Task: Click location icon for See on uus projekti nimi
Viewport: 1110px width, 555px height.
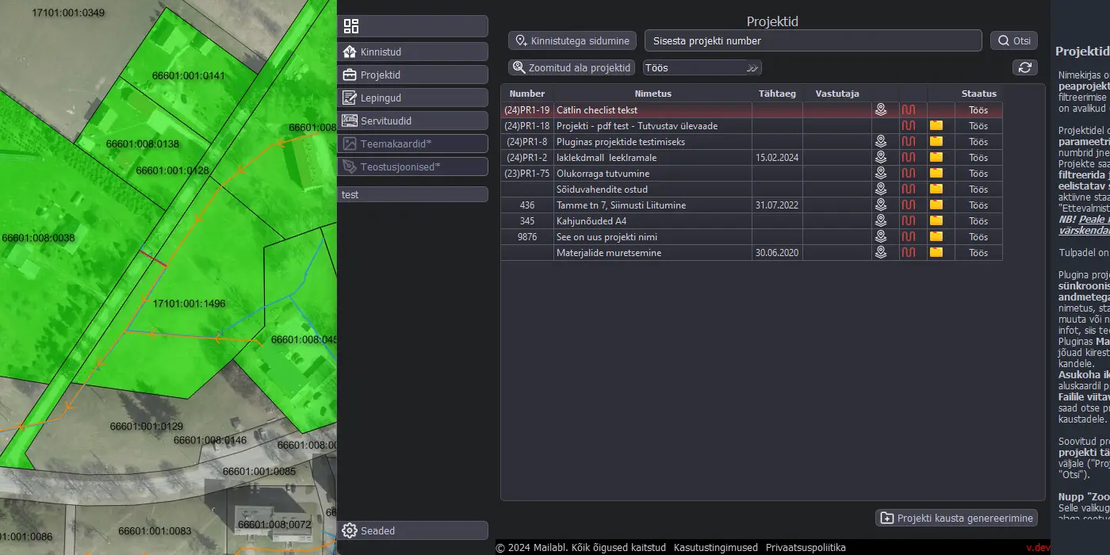Action: click(881, 236)
